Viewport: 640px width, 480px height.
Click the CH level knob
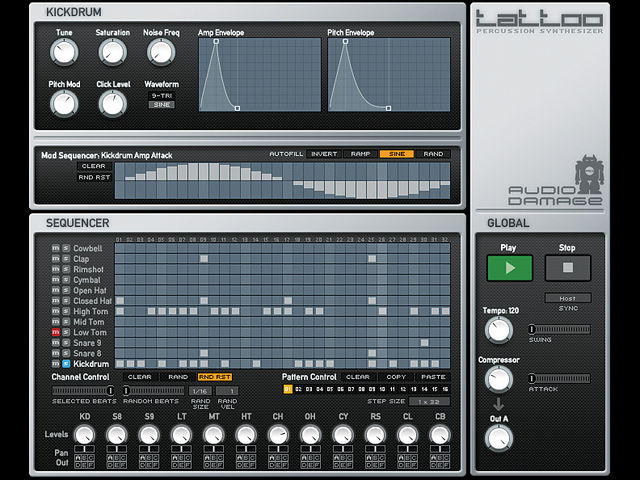click(x=278, y=435)
